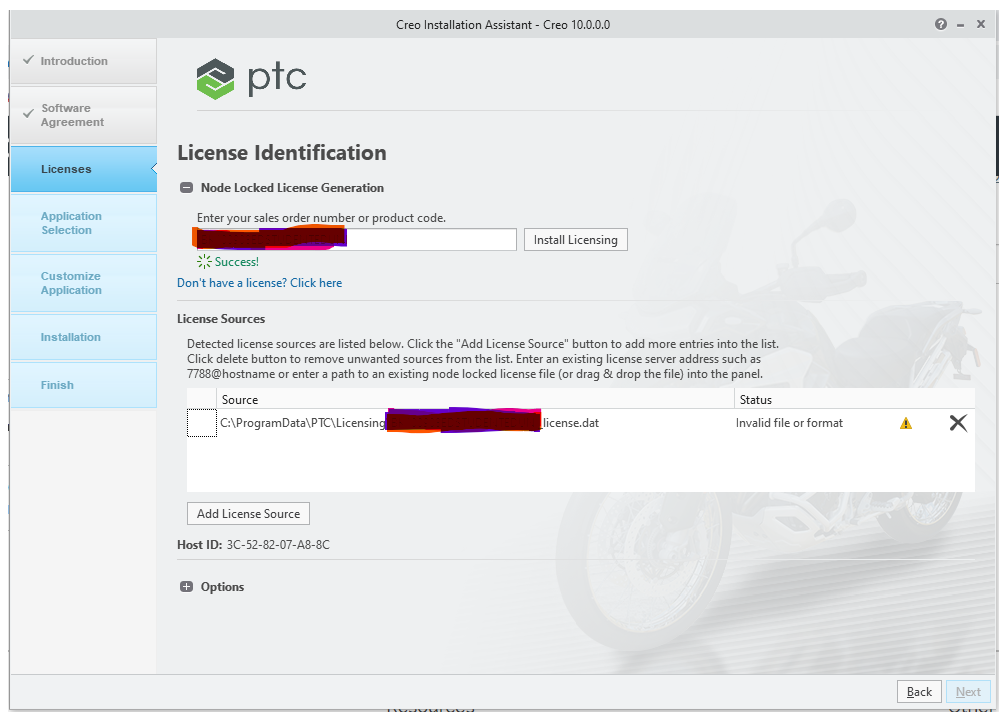
Task: Open the Customize Application step
Action: 71,283
